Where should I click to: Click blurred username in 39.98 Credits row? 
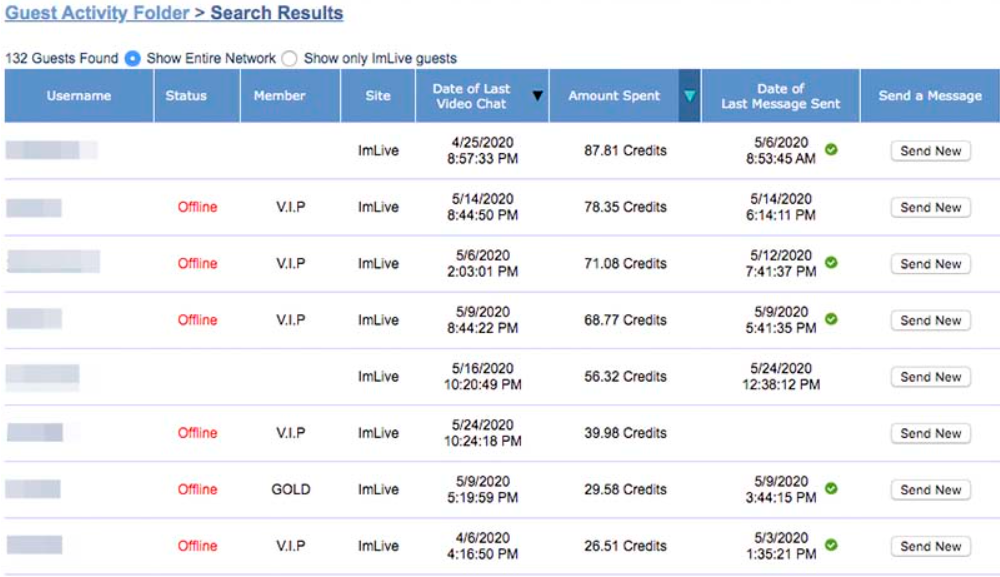pyautogui.click(x=35, y=432)
